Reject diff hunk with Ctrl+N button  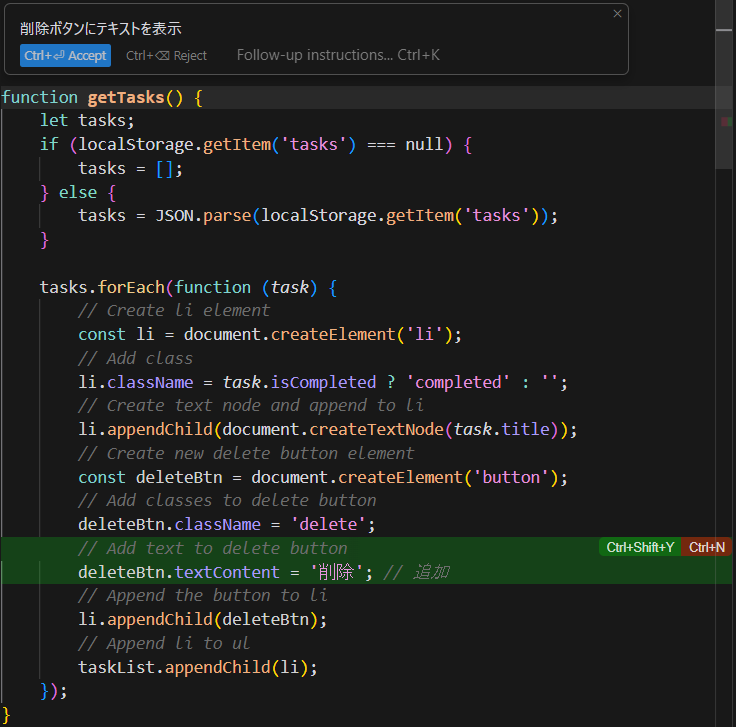click(707, 547)
